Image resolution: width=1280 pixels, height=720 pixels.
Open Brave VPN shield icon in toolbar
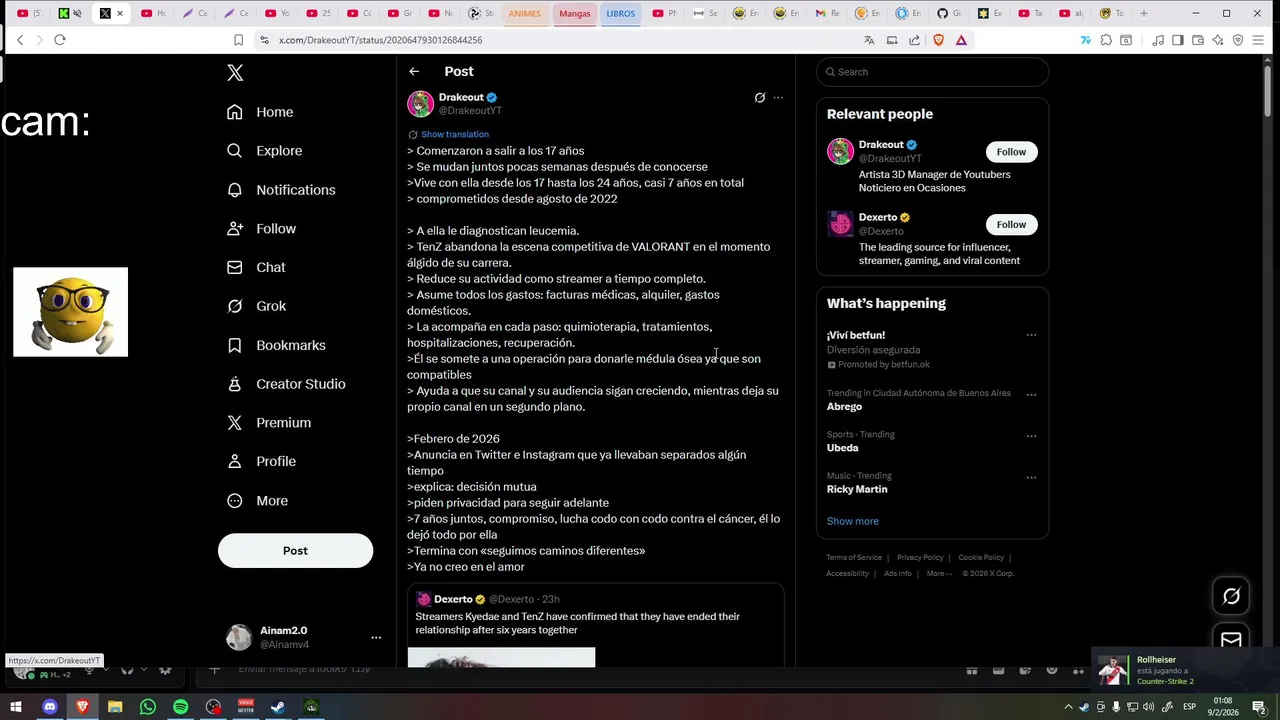tap(1238, 40)
